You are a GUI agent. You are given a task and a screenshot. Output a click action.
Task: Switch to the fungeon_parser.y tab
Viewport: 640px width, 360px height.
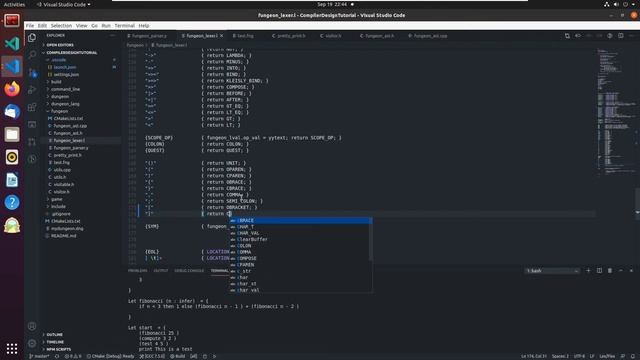pyautogui.click(x=149, y=36)
